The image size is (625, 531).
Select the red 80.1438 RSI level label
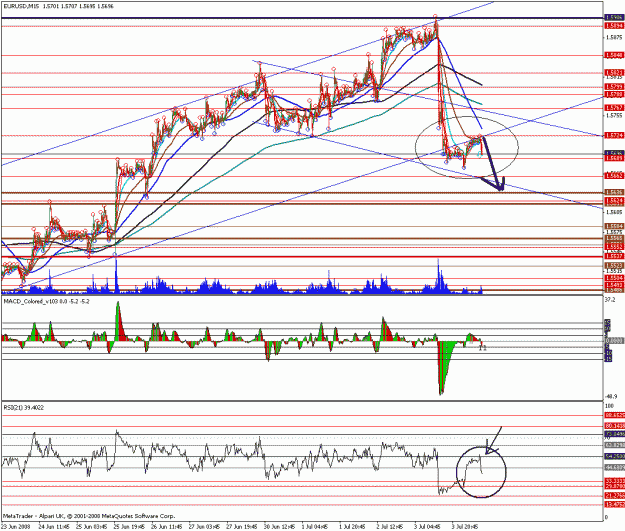tap(614, 426)
